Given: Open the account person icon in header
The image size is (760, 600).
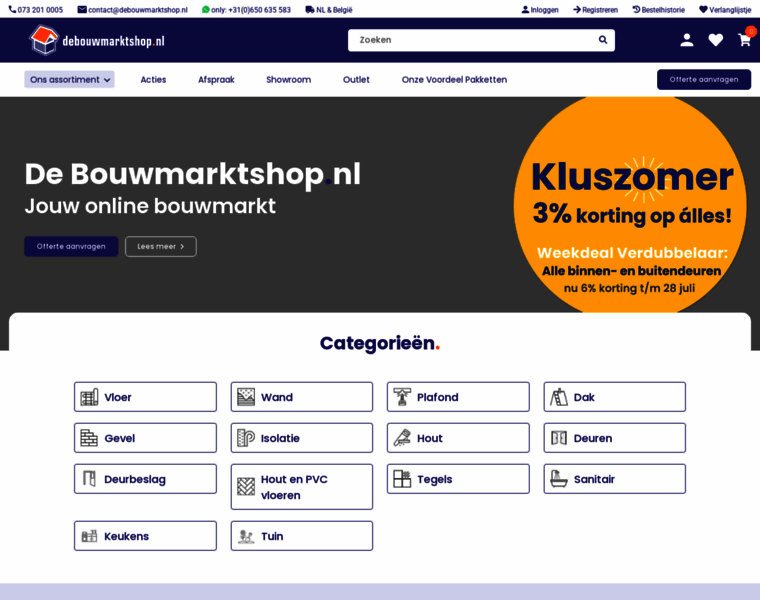Looking at the screenshot, I should [686, 40].
